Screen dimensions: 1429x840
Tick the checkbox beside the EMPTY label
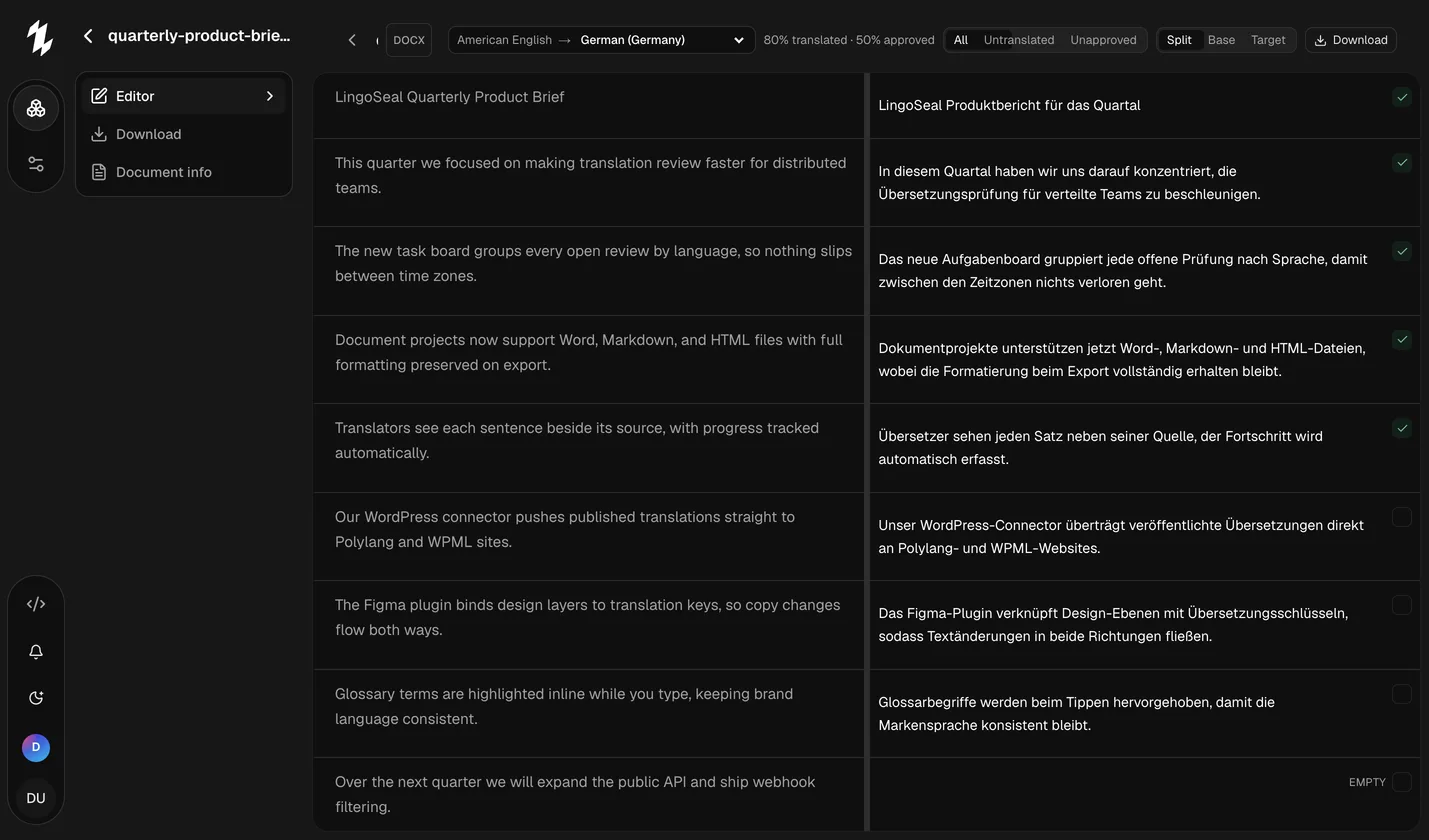[1402, 782]
